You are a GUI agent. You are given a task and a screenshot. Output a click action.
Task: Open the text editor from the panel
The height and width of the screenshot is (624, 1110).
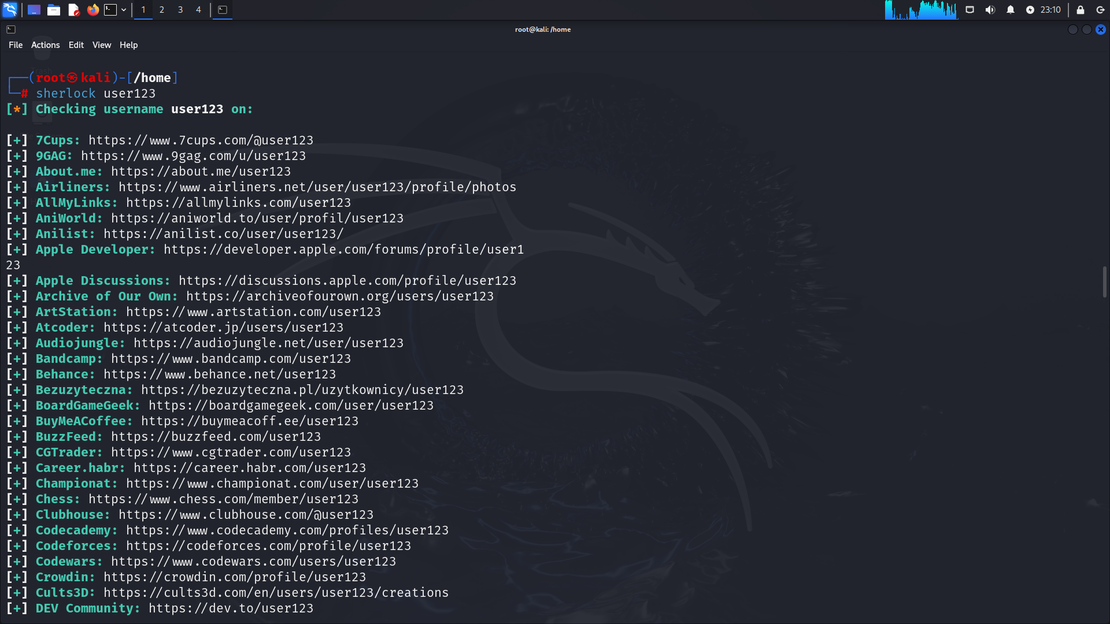point(74,9)
